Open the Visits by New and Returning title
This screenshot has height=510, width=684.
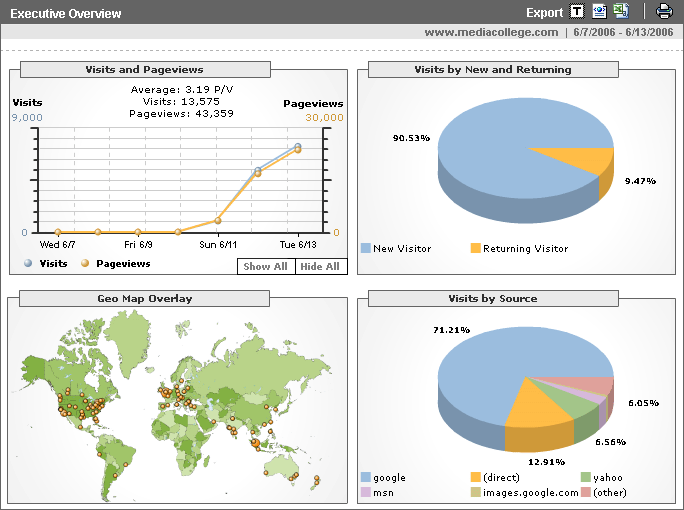[493, 69]
